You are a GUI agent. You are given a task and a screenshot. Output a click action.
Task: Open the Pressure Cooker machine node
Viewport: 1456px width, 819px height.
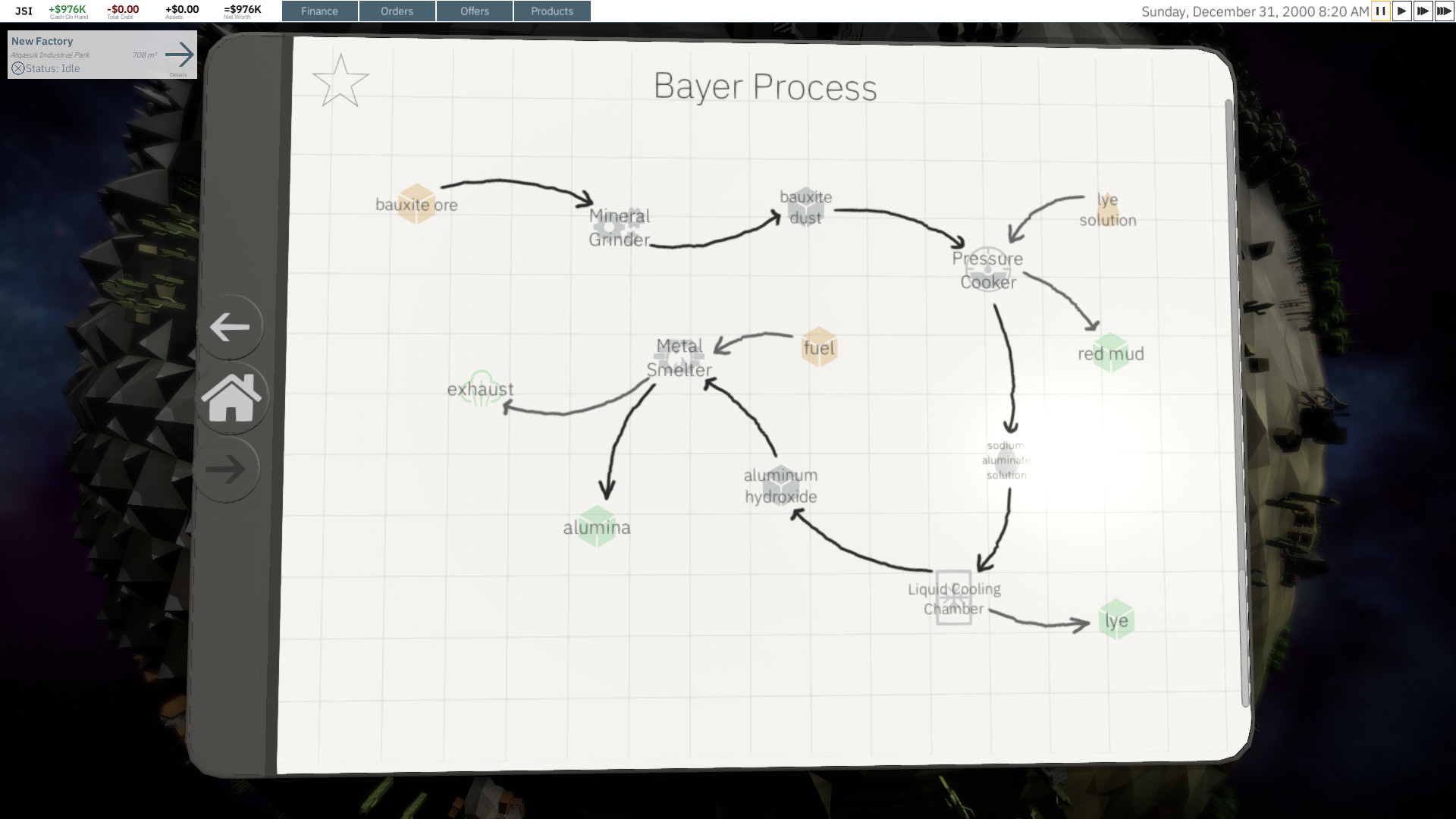click(987, 270)
